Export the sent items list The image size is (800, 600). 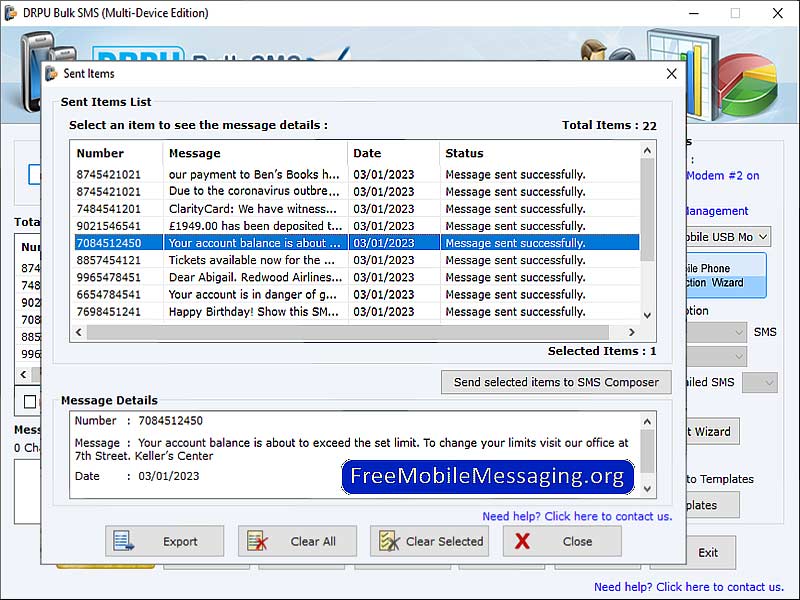click(x=164, y=541)
